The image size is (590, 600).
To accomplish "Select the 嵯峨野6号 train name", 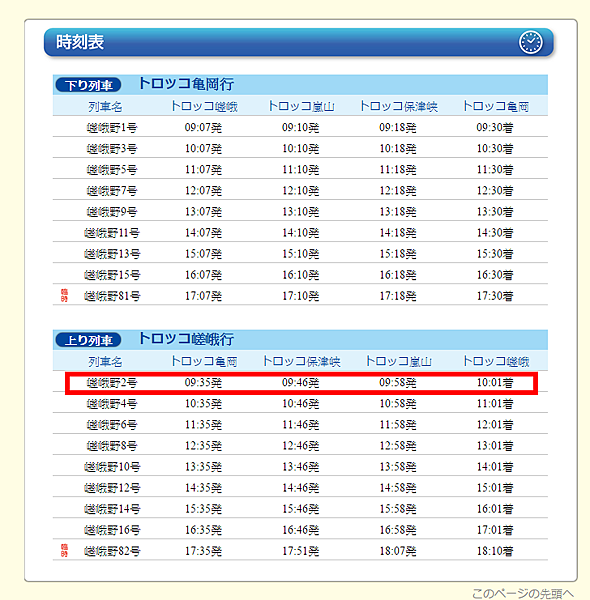I will [x=112, y=425].
